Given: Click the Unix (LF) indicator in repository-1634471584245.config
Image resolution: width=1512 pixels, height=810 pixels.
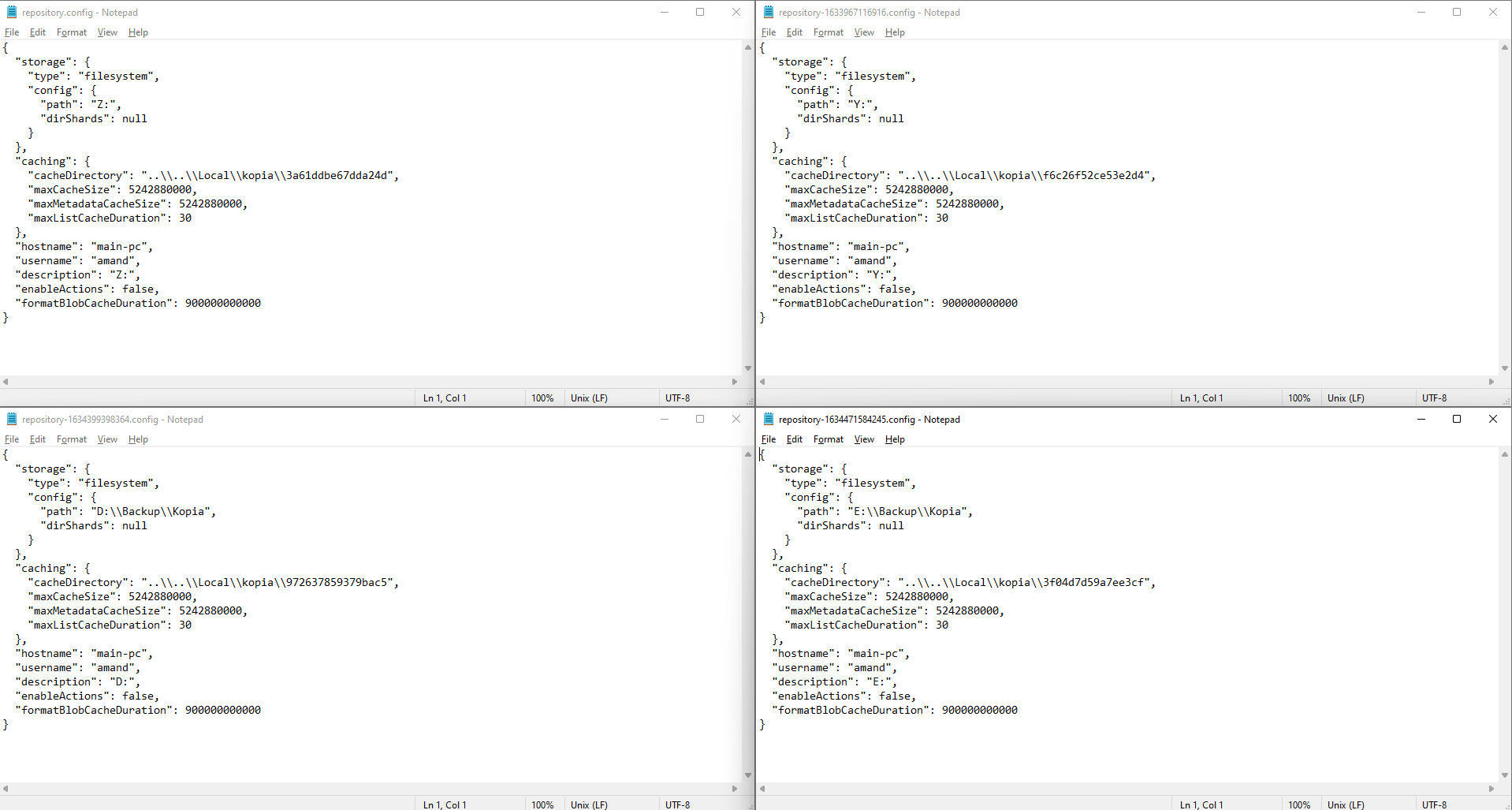Looking at the screenshot, I should click(1346, 804).
